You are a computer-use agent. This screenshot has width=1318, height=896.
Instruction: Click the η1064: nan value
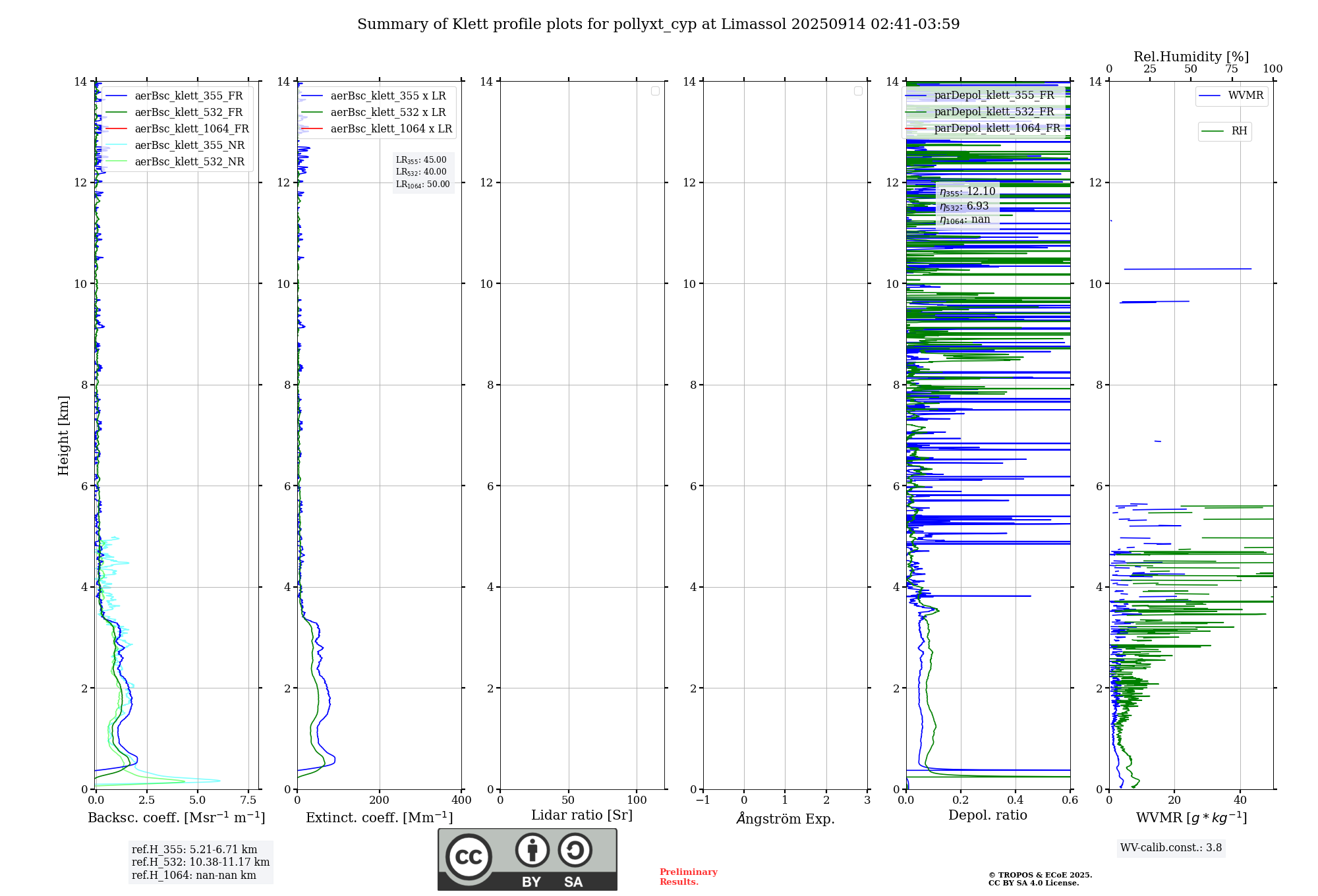click(965, 220)
